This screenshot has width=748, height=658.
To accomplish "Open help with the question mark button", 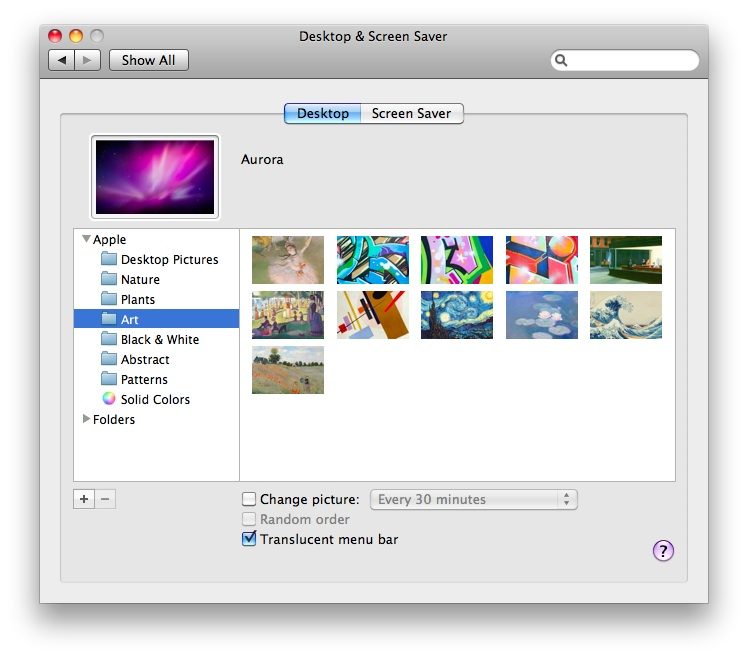I will 663,551.
